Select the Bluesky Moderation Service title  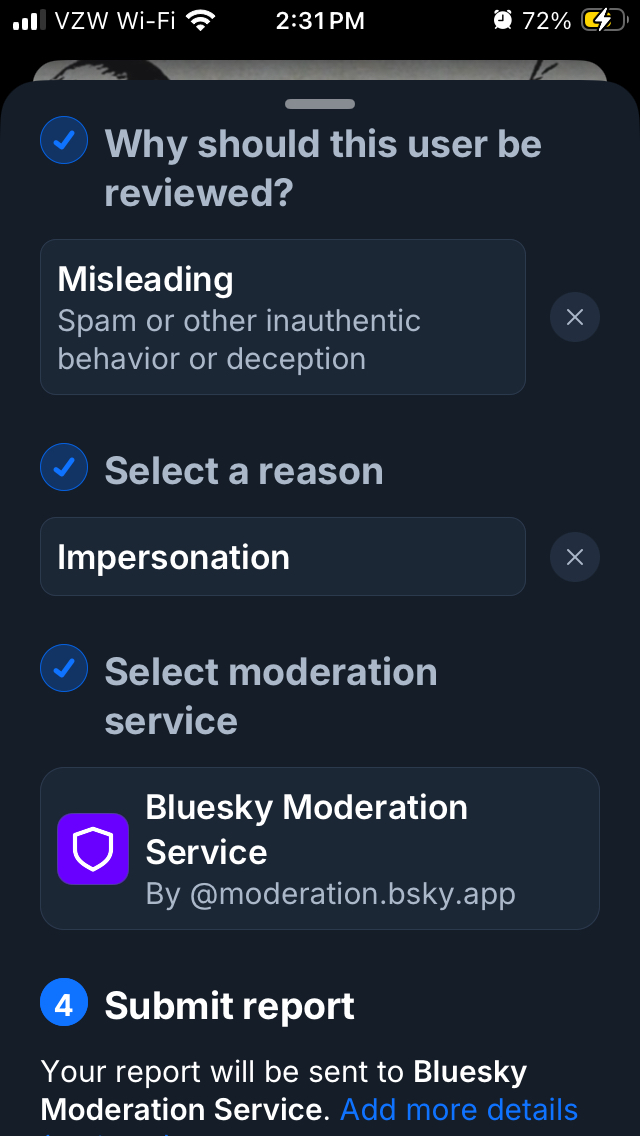tap(306, 829)
